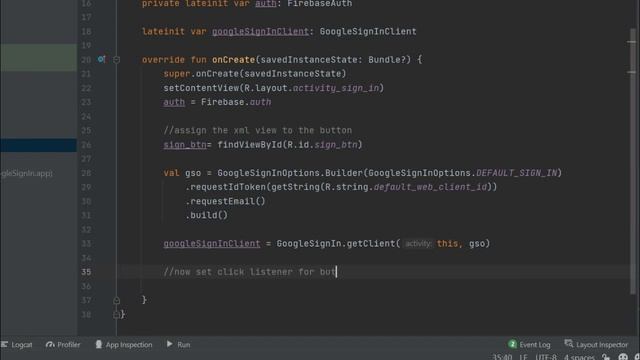Image resolution: width=640 pixels, height=360 pixels.
Task: Click the 35:40 cursor position indicator
Action: (x=502, y=357)
